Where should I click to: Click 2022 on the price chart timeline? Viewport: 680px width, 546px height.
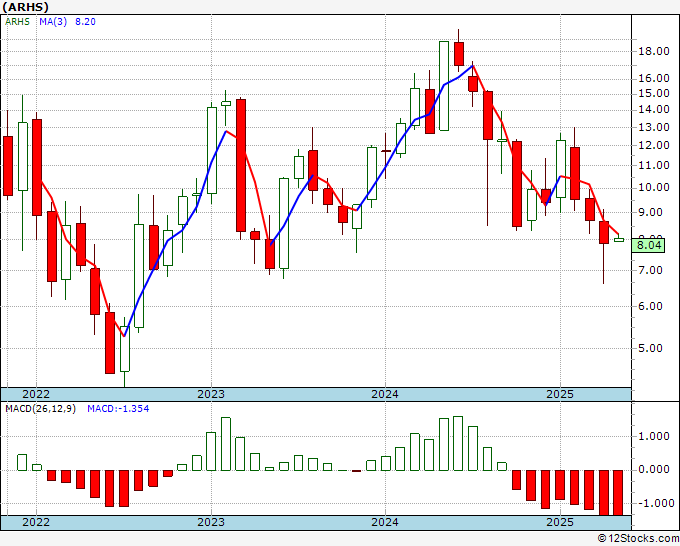click(36, 394)
